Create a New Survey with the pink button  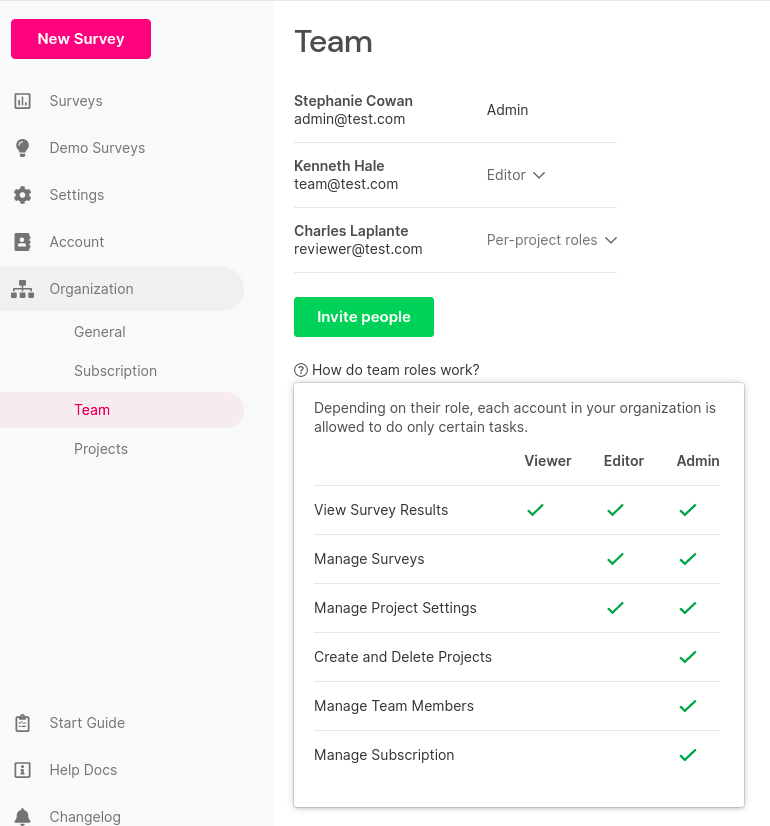(x=81, y=39)
